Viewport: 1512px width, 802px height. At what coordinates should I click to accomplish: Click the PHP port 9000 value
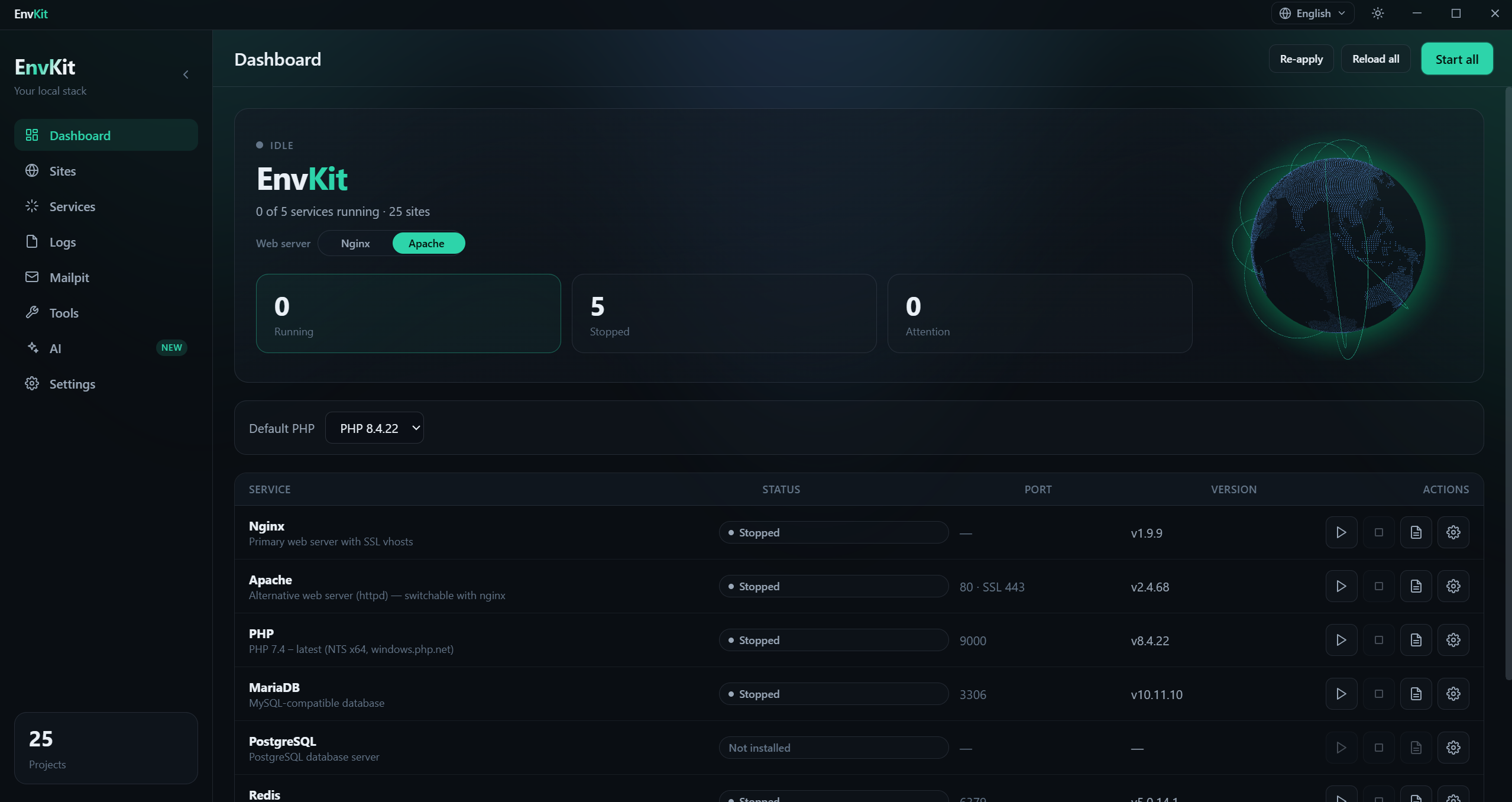tap(973, 641)
